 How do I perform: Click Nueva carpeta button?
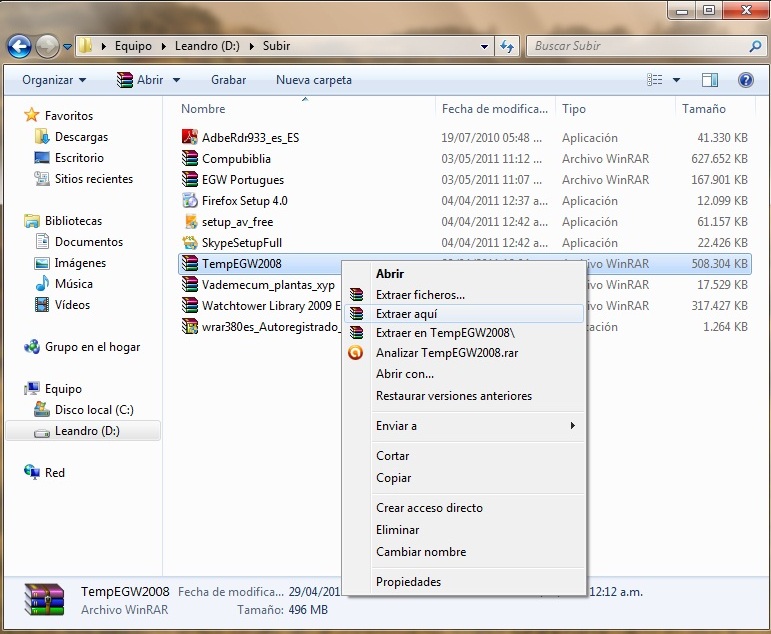click(x=314, y=80)
